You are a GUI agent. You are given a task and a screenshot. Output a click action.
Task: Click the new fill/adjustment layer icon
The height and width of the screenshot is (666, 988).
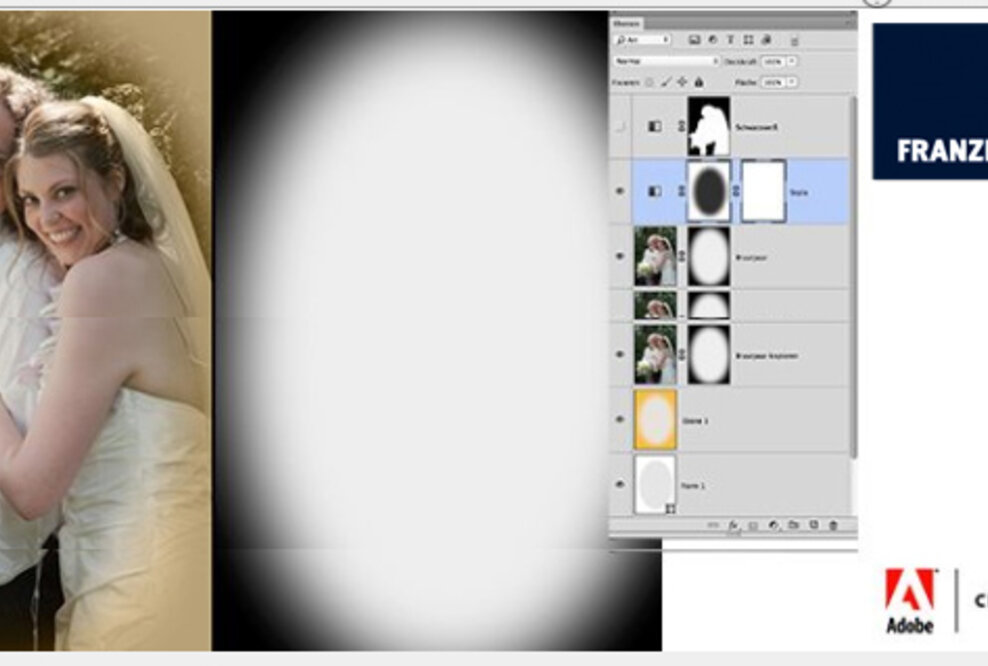click(x=773, y=525)
